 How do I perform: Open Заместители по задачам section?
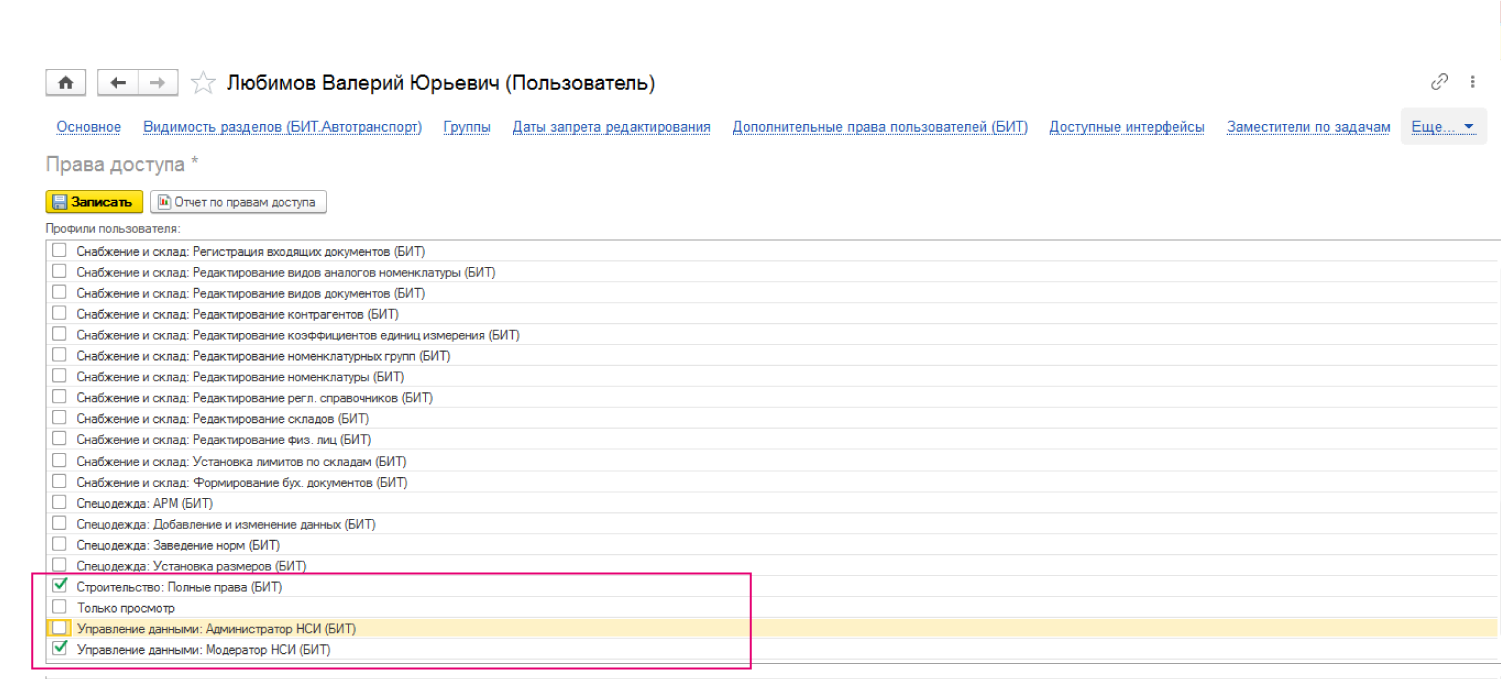tap(1308, 127)
